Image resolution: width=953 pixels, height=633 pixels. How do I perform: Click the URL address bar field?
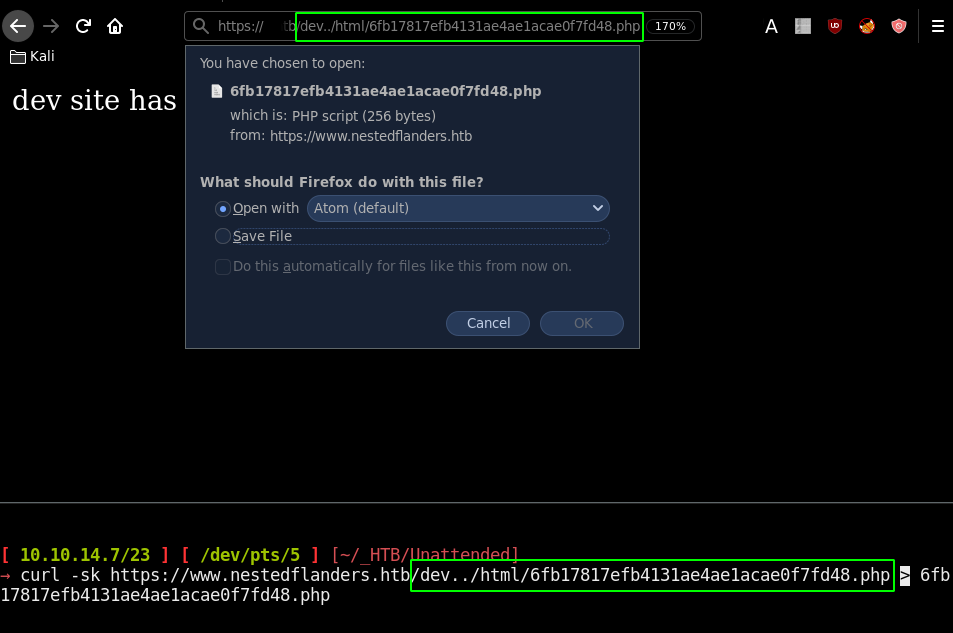(468, 26)
